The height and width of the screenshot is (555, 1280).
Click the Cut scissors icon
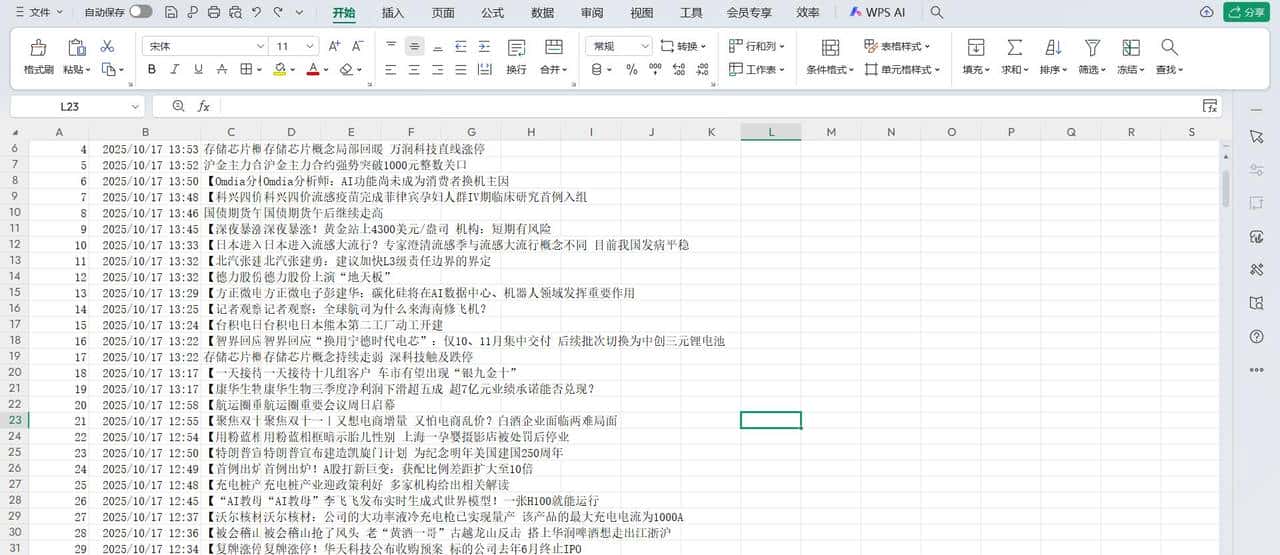coord(108,46)
